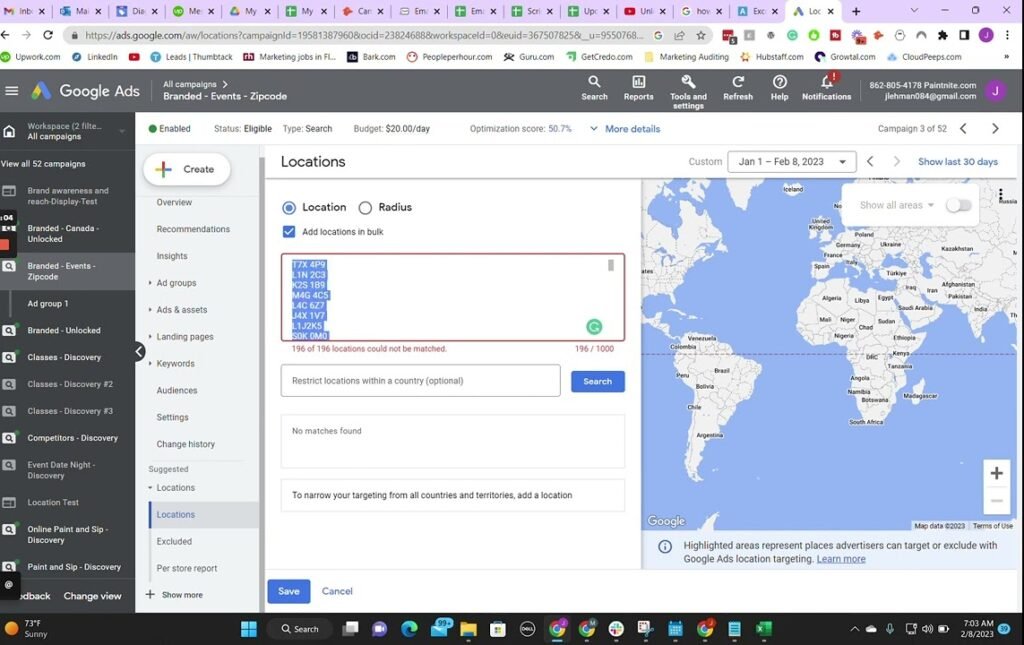Open the Show all areas dropdown

point(897,205)
